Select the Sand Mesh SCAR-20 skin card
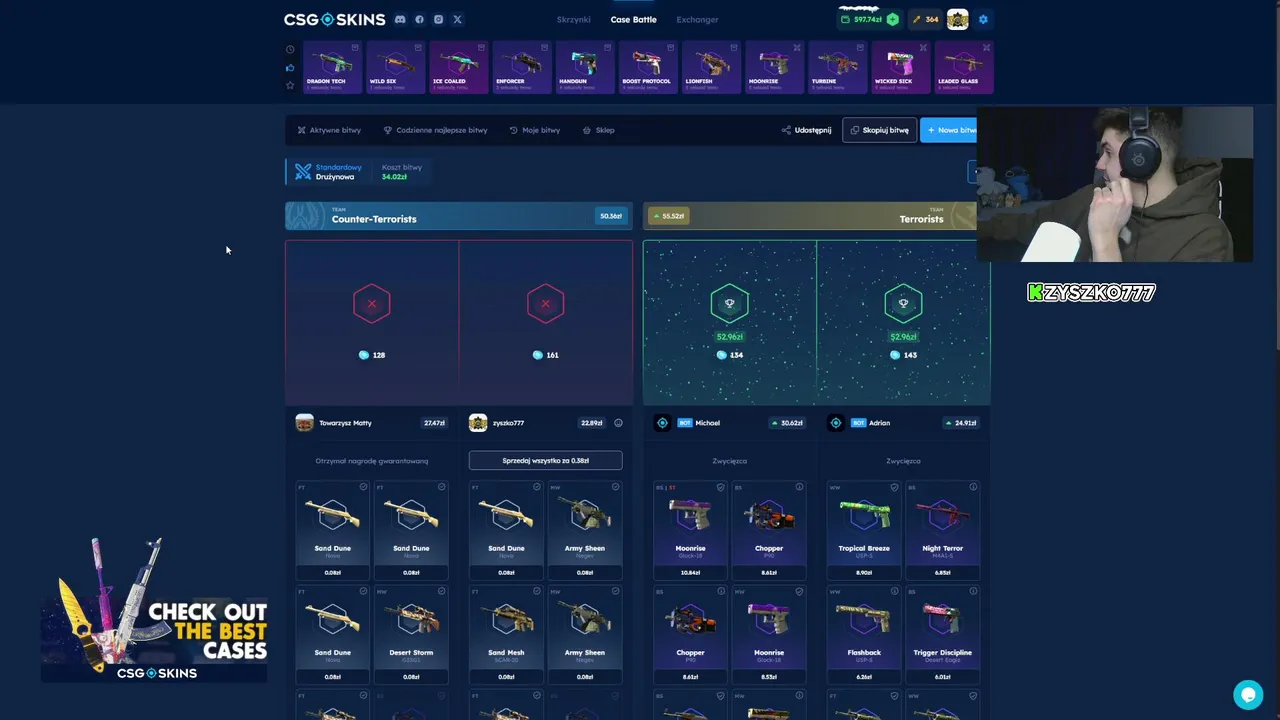1280x720 pixels. (x=506, y=634)
